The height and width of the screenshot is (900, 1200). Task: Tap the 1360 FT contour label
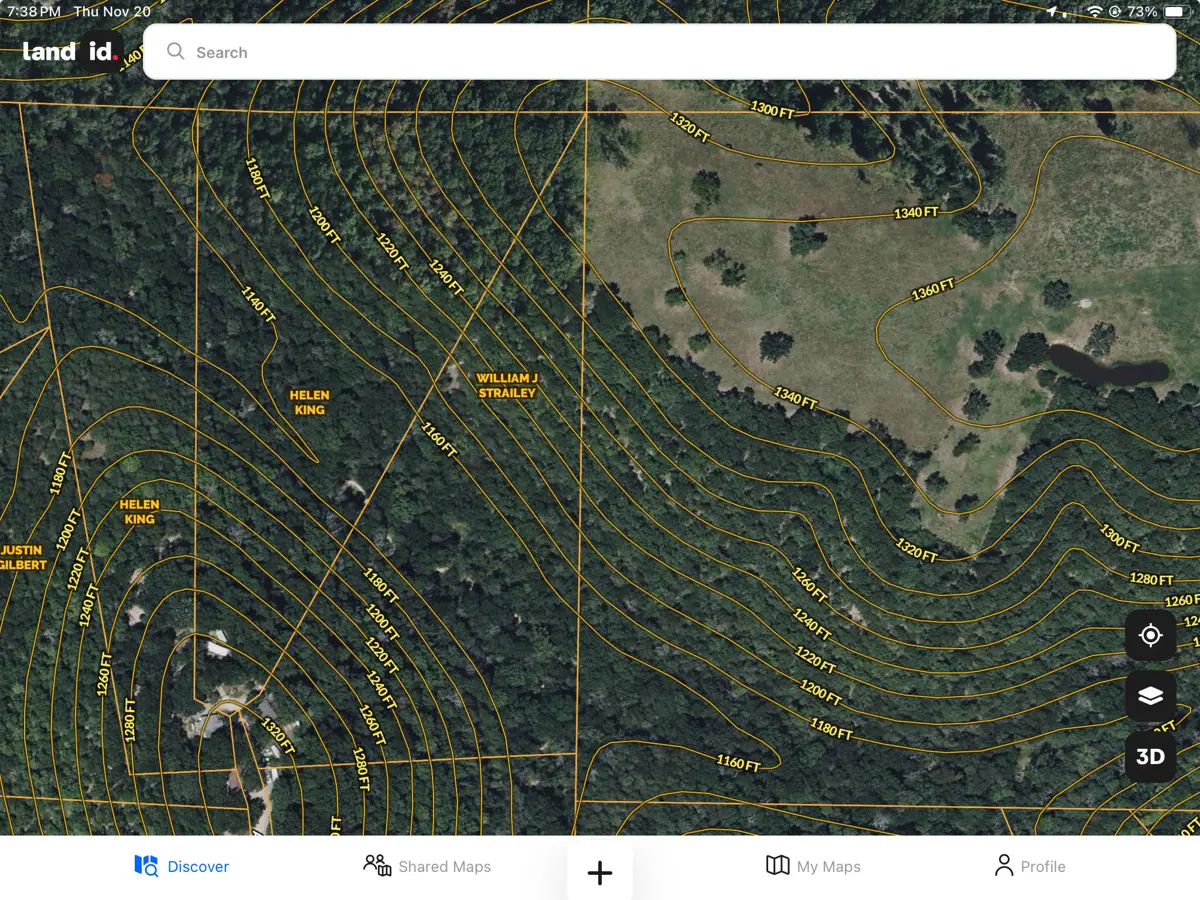[x=933, y=290]
